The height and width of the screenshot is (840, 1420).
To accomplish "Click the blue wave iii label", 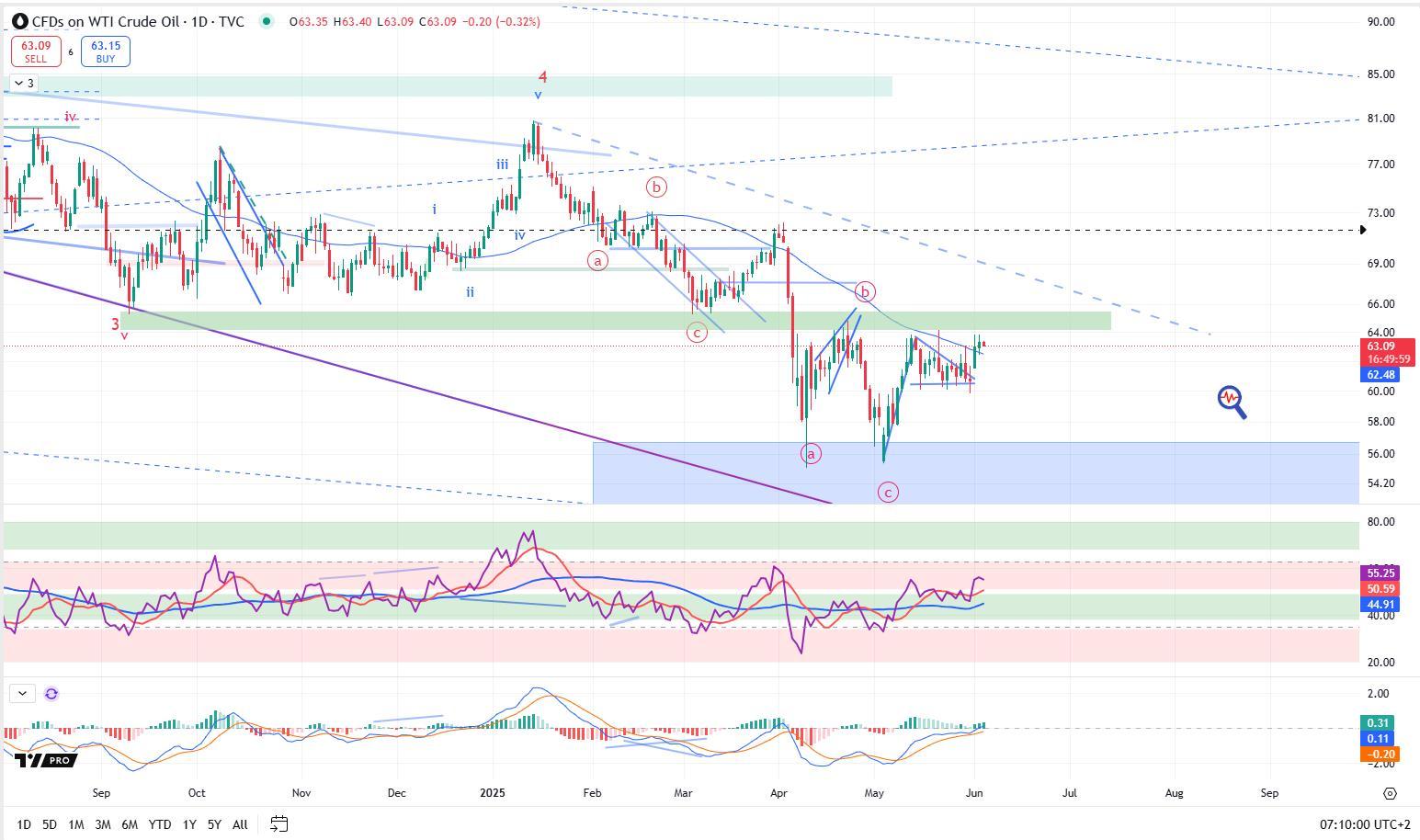I will (x=502, y=165).
